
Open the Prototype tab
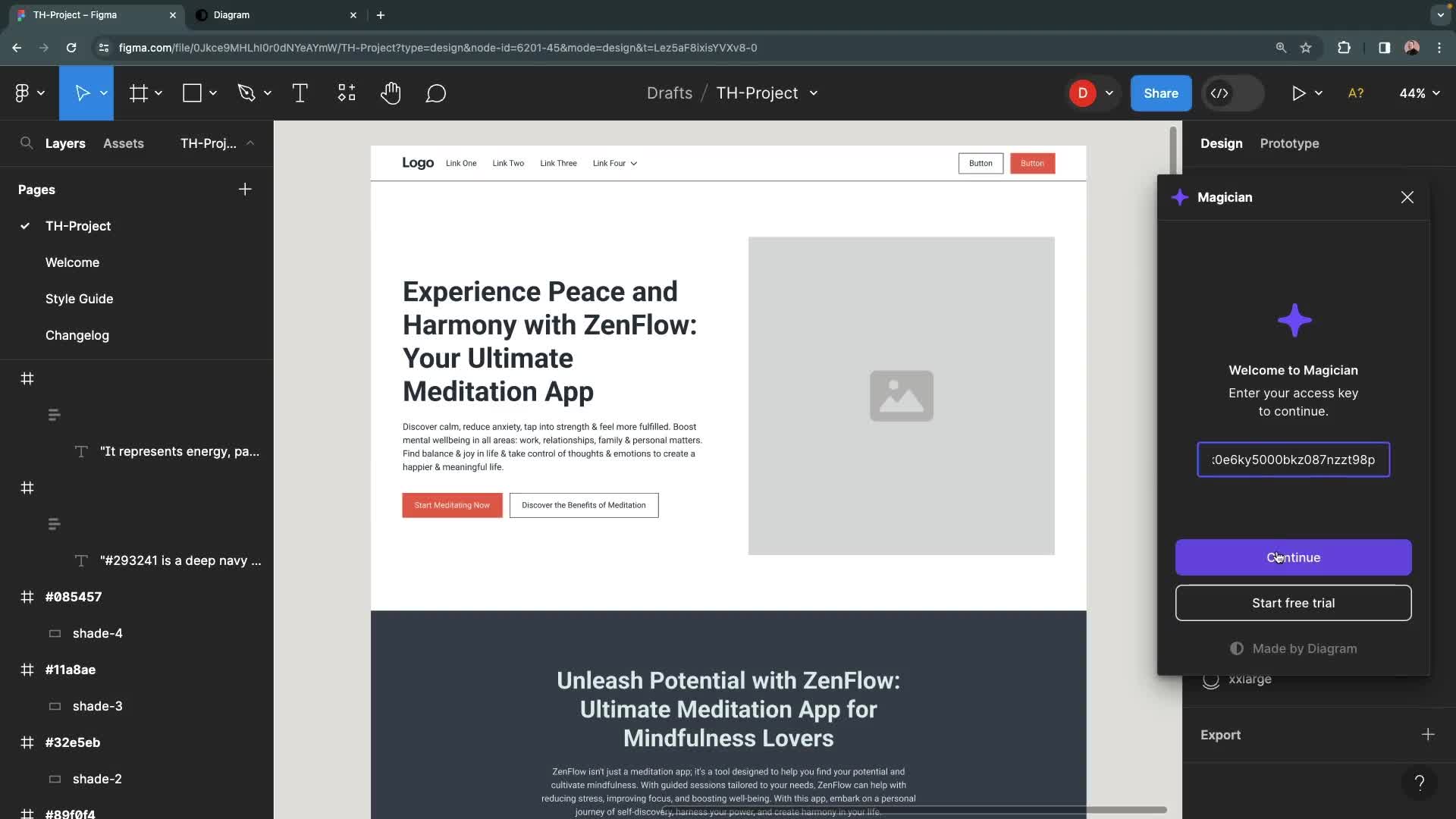1289,143
